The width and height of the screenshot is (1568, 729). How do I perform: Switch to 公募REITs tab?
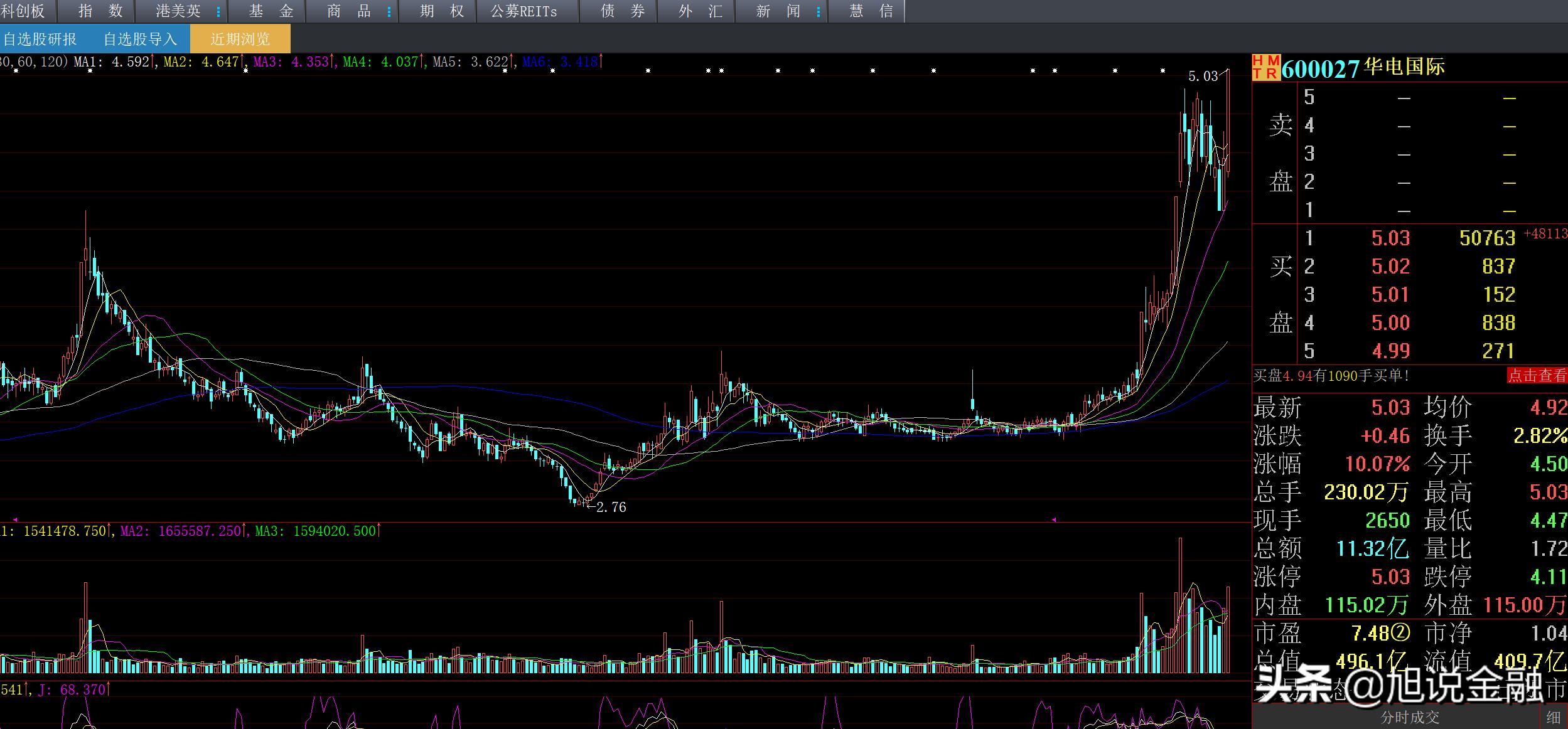[x=524, y=11]
